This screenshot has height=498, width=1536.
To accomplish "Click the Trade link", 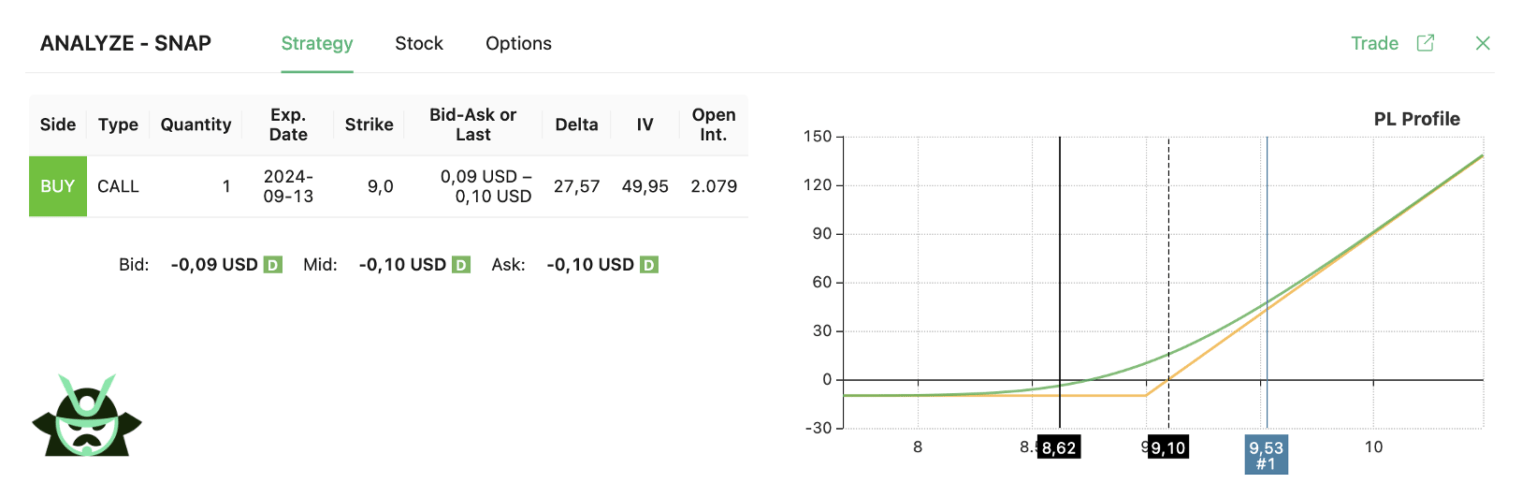I will pyautogui.click(x=1374, y=43).
